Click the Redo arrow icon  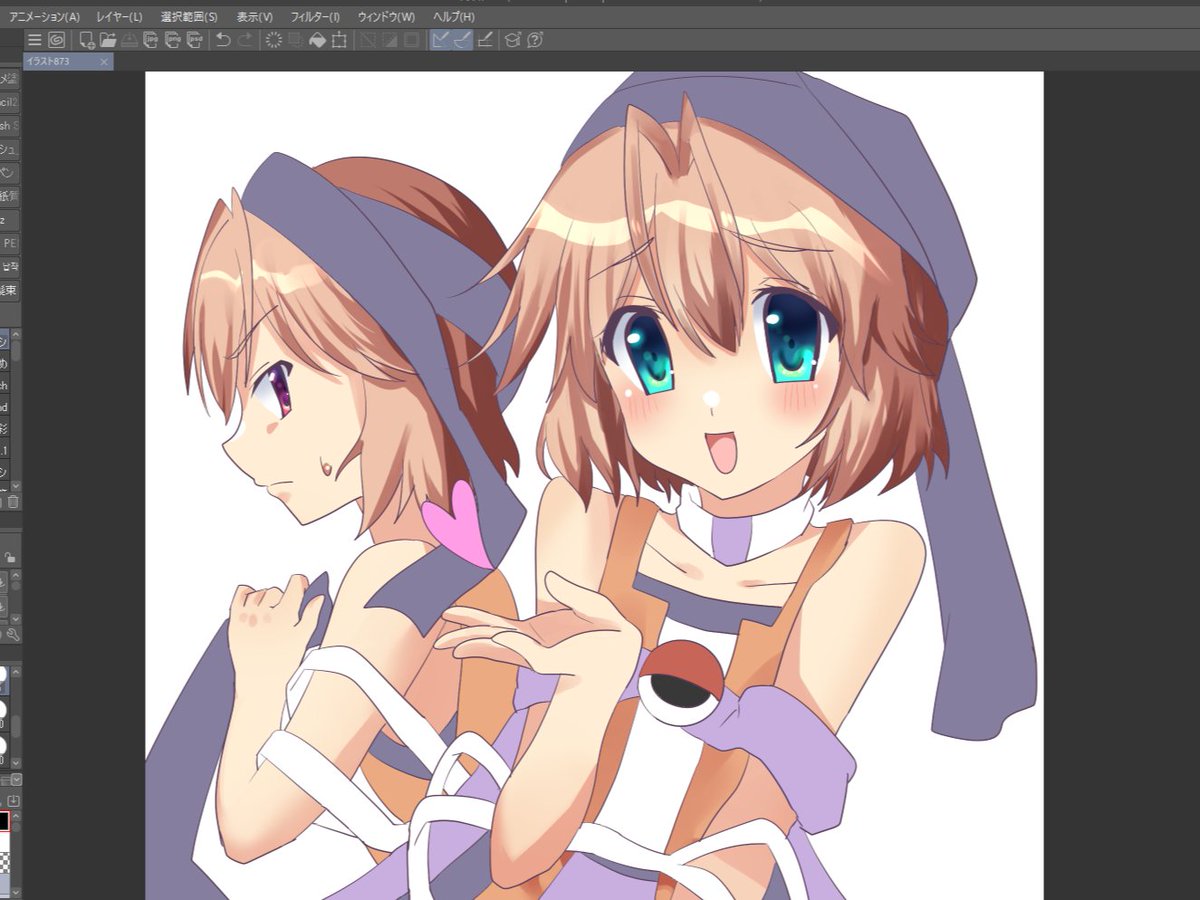(245, 40)
